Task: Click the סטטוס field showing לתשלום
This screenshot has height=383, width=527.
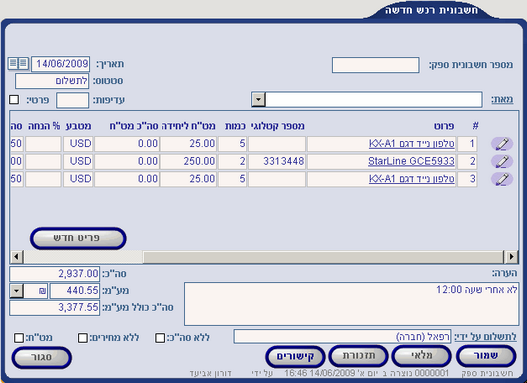Action: [52, 81]
